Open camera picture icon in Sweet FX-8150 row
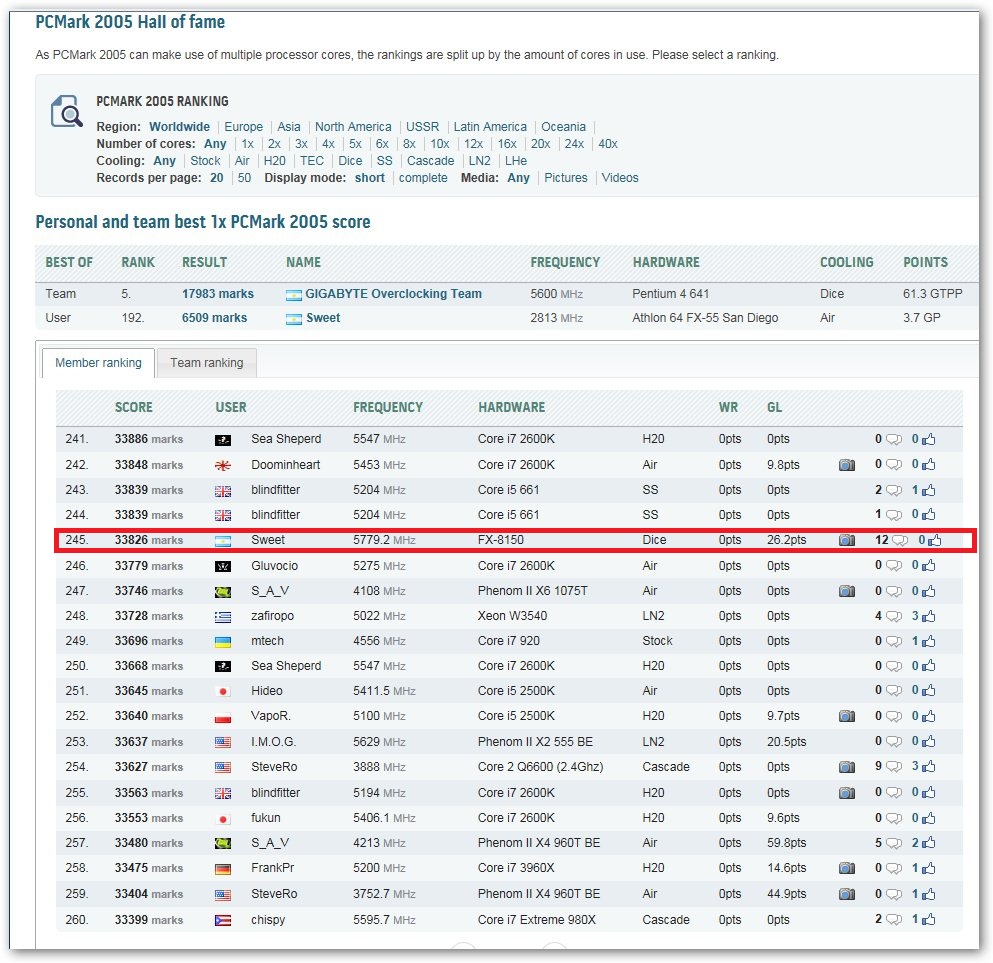The height and width of the screenshot is (963, 993). pos(847,540)
